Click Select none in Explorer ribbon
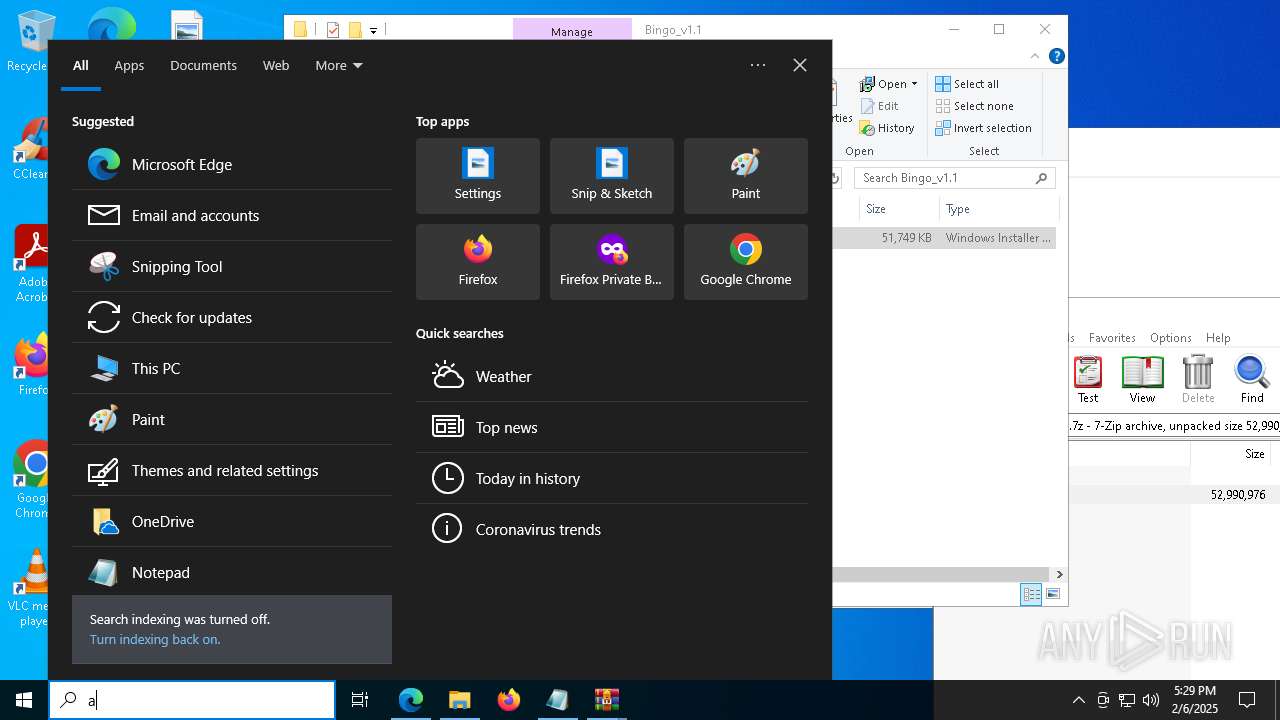The image size is (1280, 720). click(x=974, y=106)
